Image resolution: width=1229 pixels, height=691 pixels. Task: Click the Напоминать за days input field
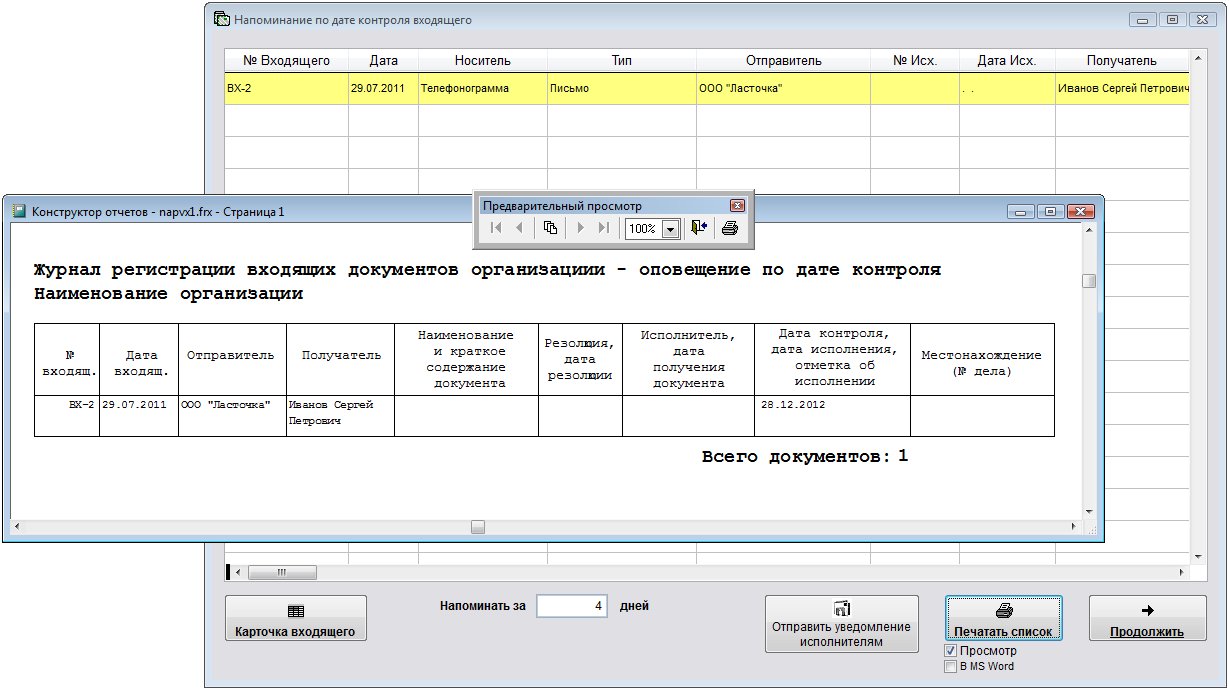pyautogui.click(x=572, y=606)
